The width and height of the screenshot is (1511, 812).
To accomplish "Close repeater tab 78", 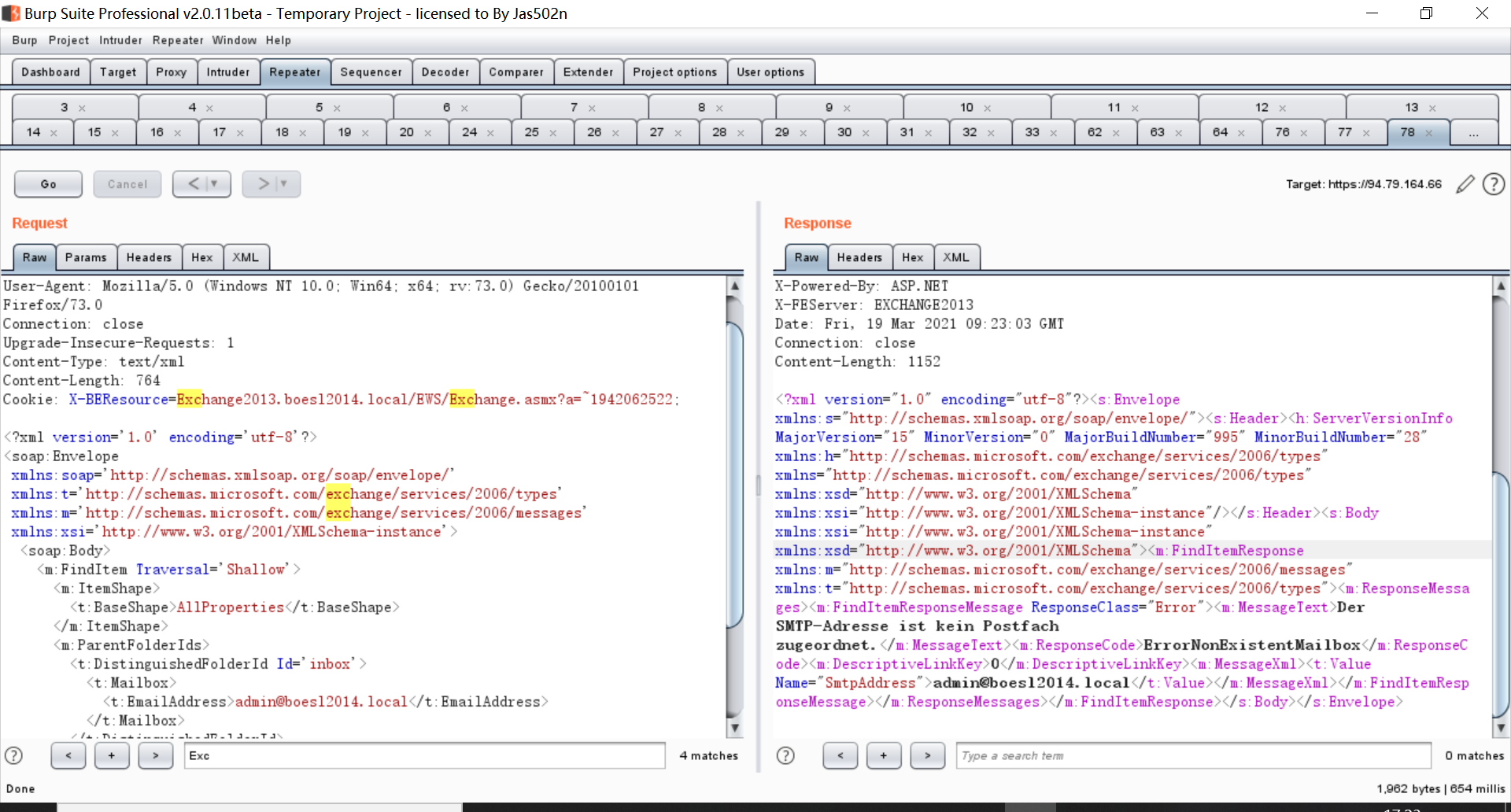I will click(x=1428, y=133).
